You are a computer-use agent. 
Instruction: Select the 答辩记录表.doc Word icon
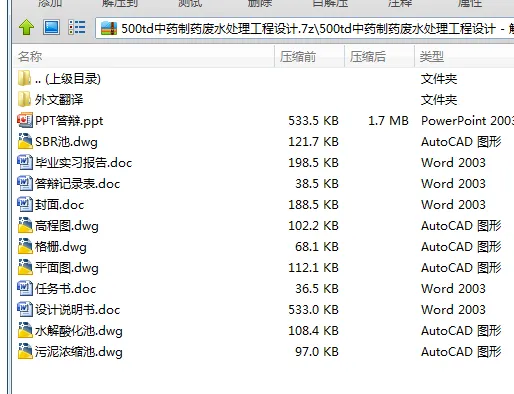[x=25, y=183]
